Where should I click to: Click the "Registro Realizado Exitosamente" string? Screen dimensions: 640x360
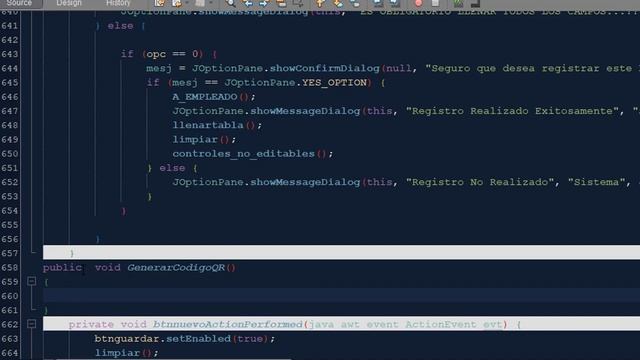(x=513, y=111)
